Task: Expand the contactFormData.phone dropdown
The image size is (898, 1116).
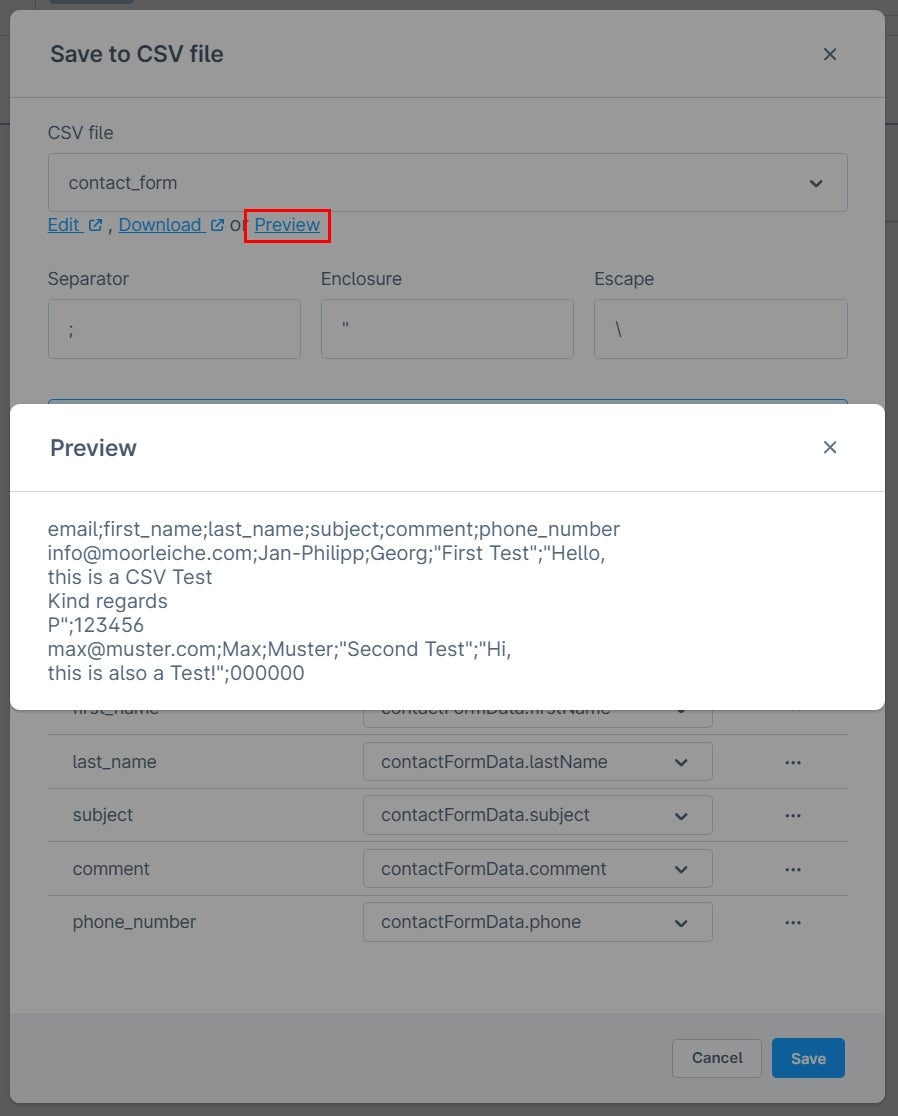Action: 537,922
